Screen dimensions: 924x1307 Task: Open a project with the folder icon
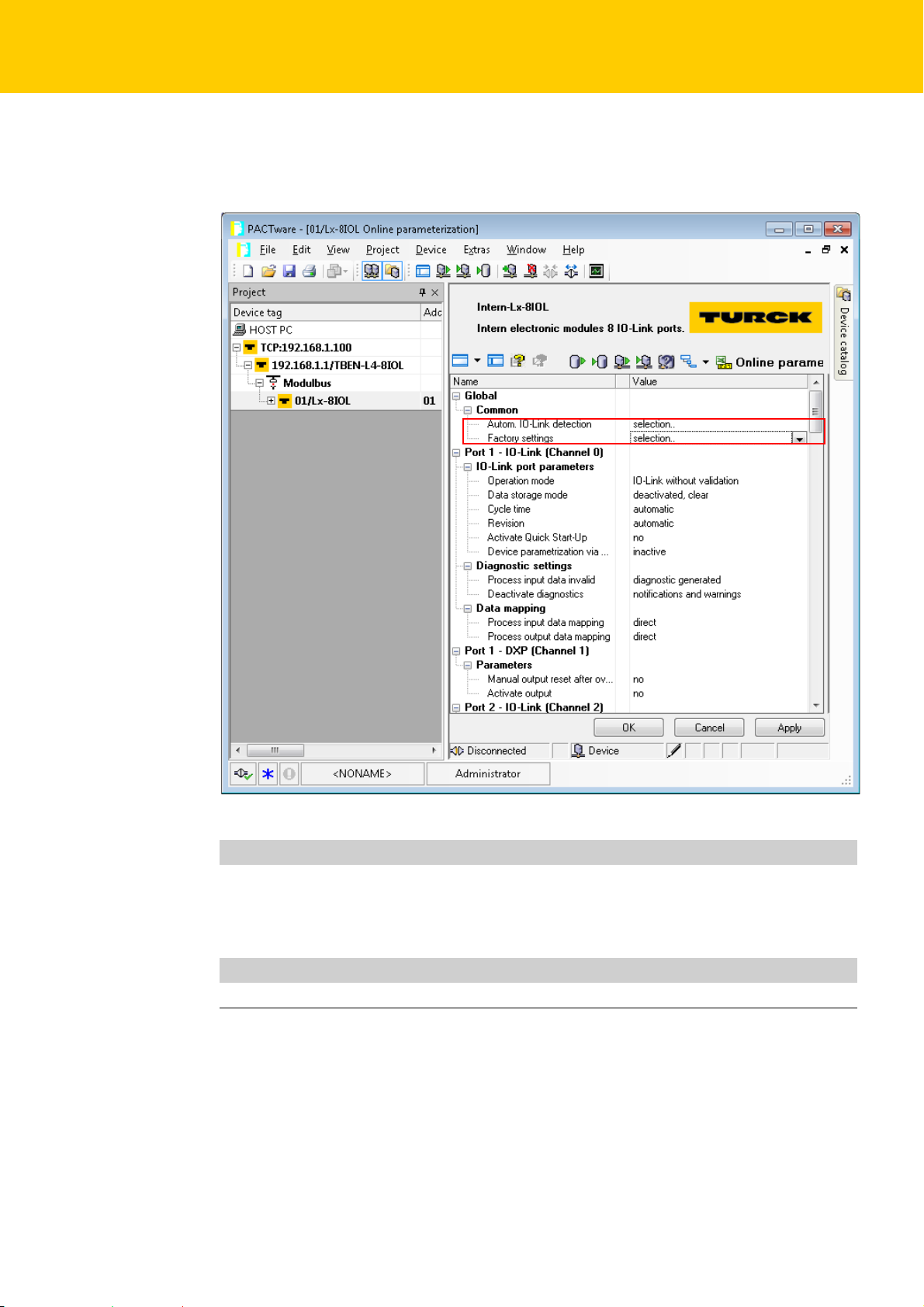[x=268, y=271]
